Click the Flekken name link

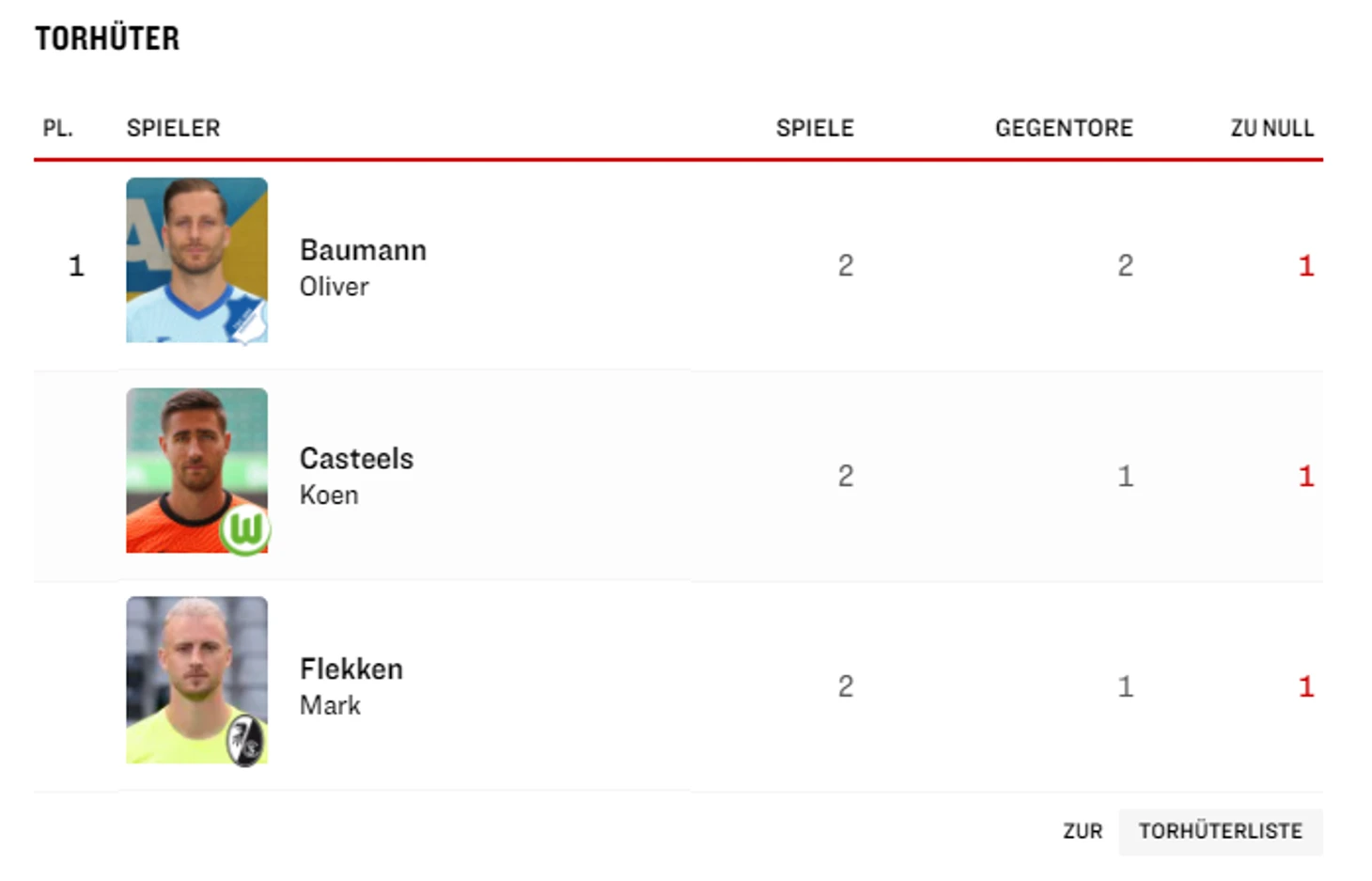click(x=351, y=669)
